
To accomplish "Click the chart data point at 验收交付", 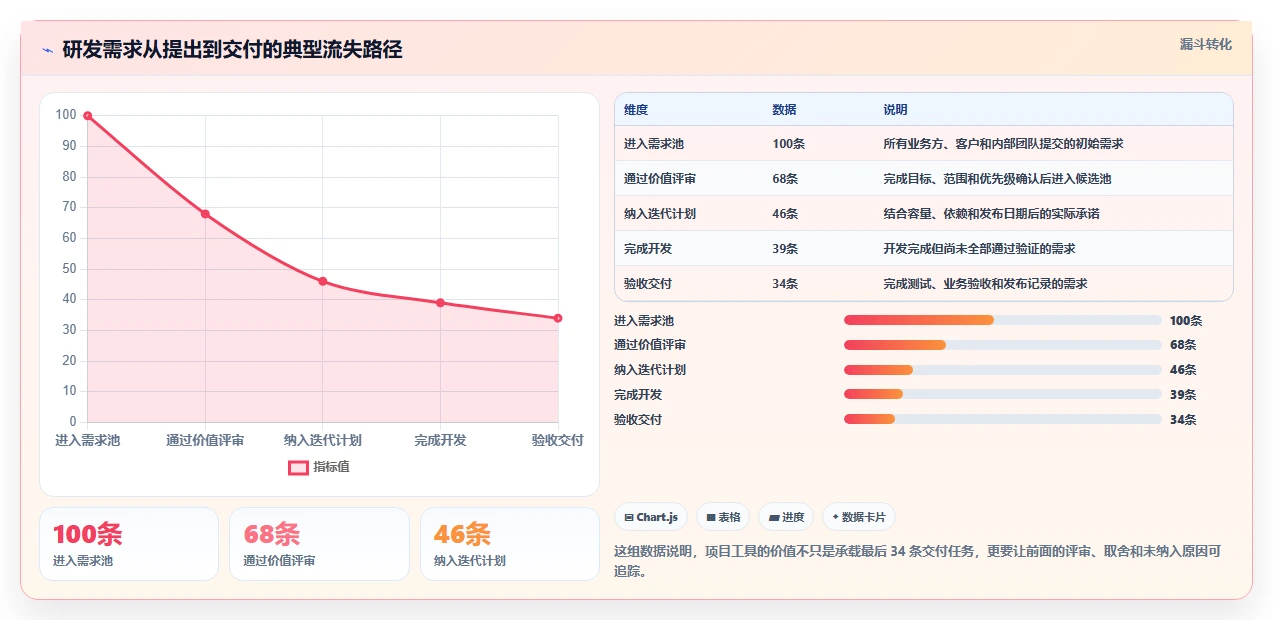I will point(558,318).
